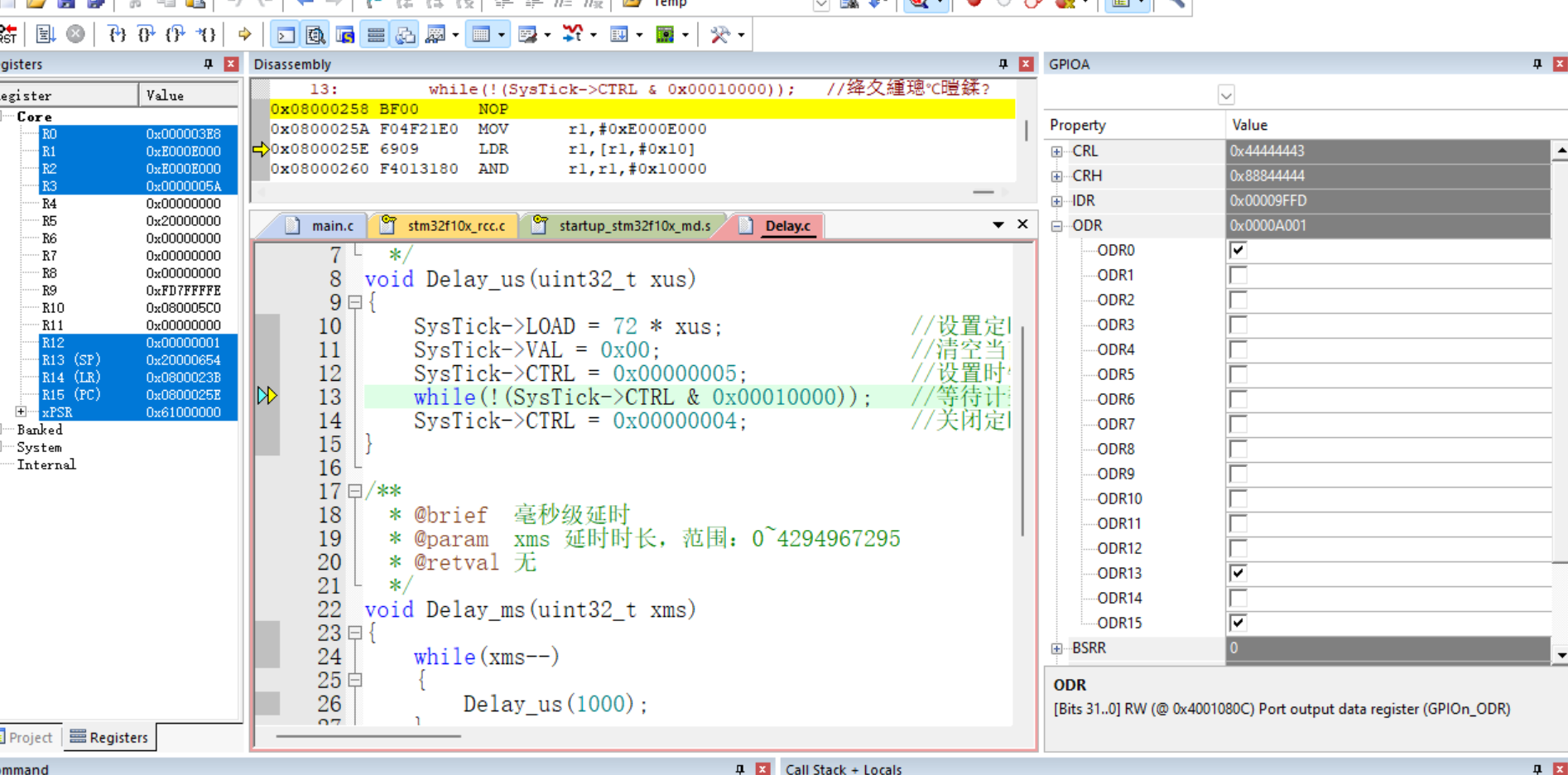This screenshot has width=1568, height=775.
Task: Close the Disassembly panel
Action: [x=1026, y=64]
